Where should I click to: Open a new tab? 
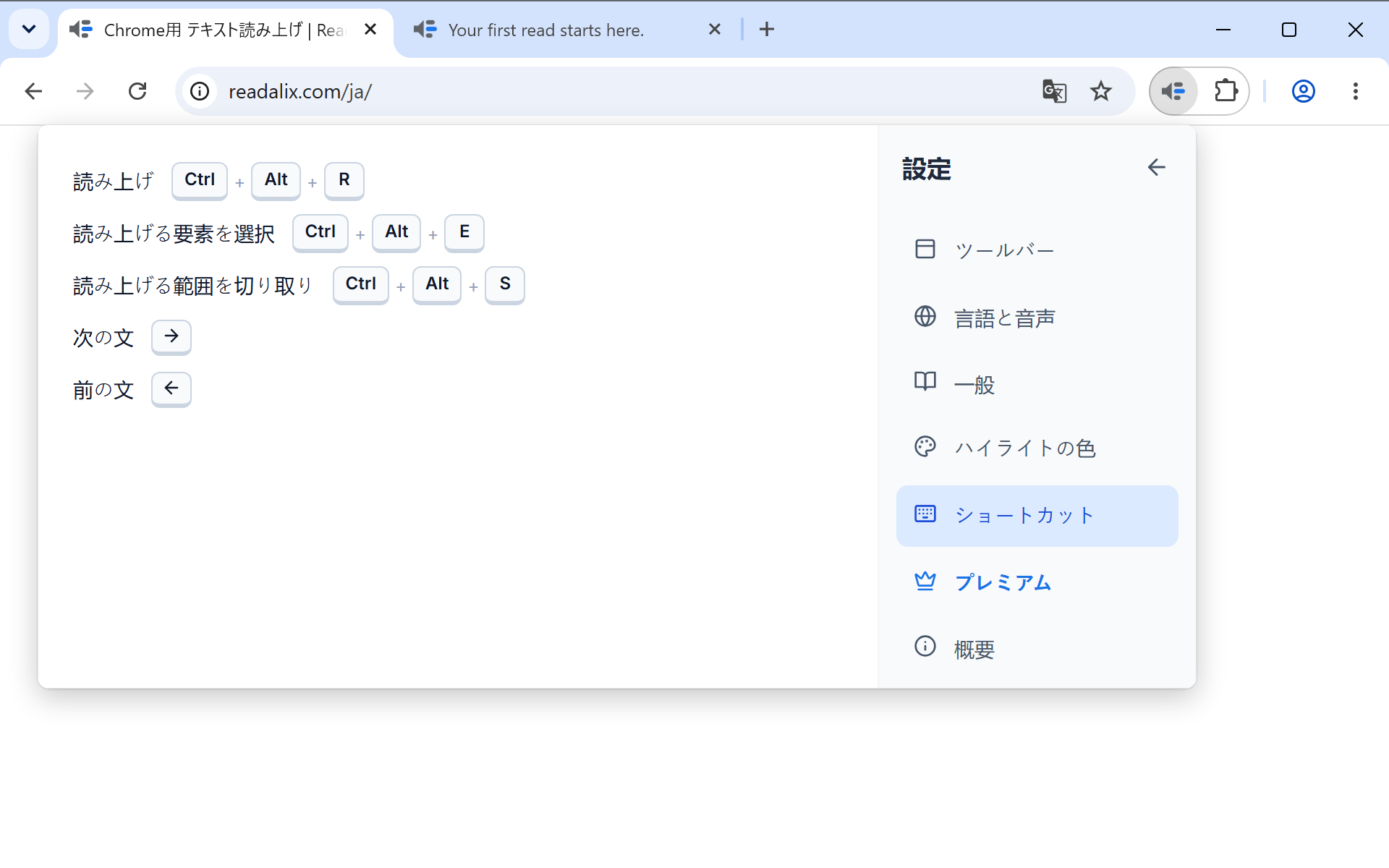767,29
